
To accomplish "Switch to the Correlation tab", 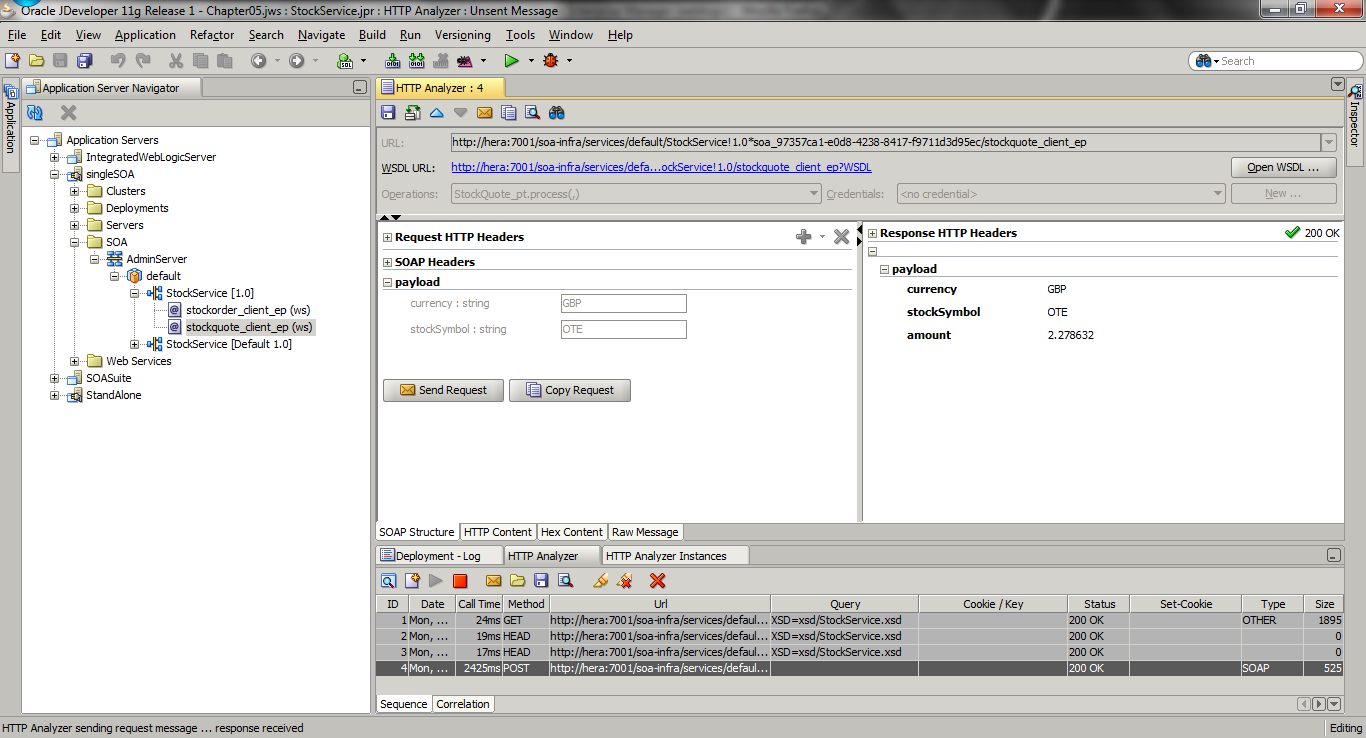I will coord(463,704).
